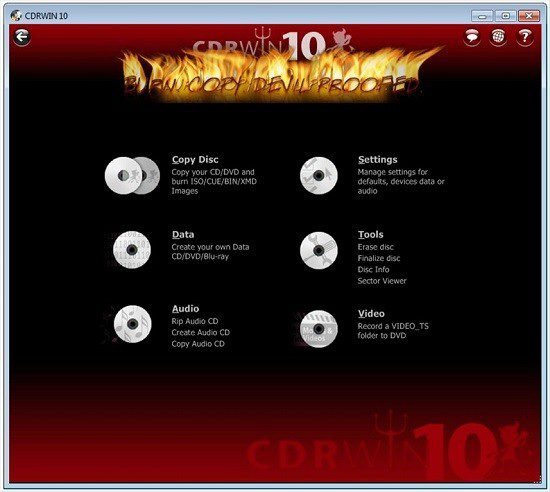
Task: Click the Audio music-note disc icon
Action: pos(132,324)
